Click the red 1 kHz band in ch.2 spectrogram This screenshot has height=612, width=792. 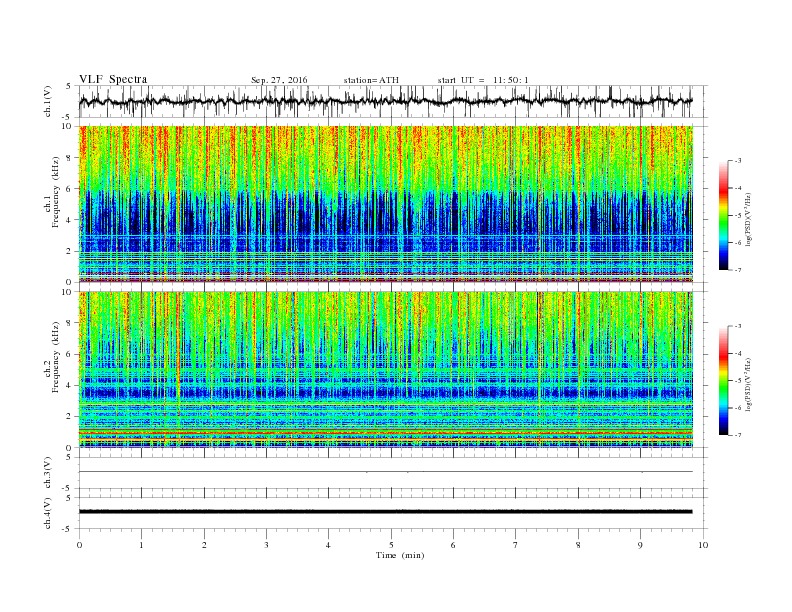tap(386, 433)
